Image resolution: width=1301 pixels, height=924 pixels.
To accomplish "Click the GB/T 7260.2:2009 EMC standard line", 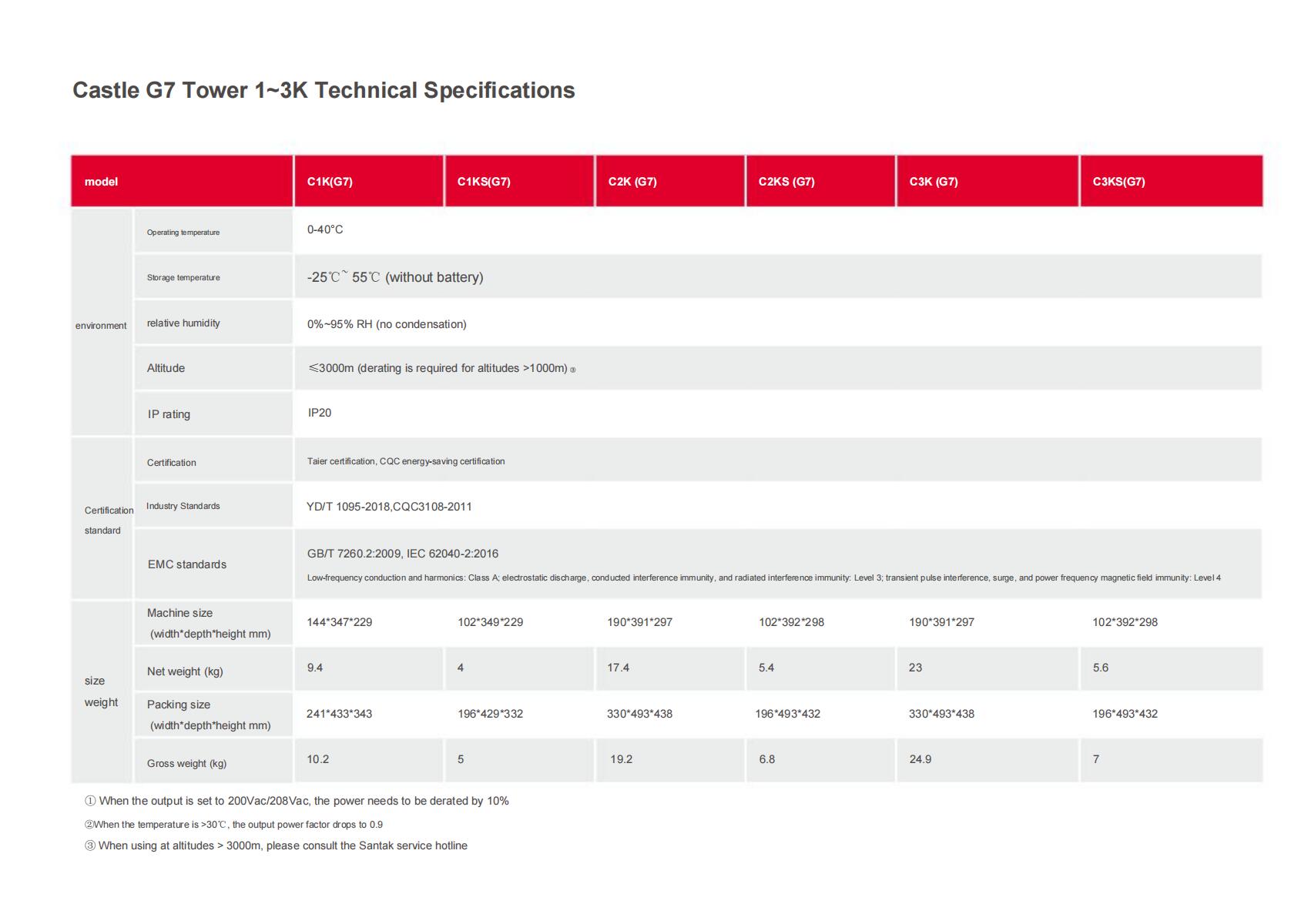I will (403, 554).
